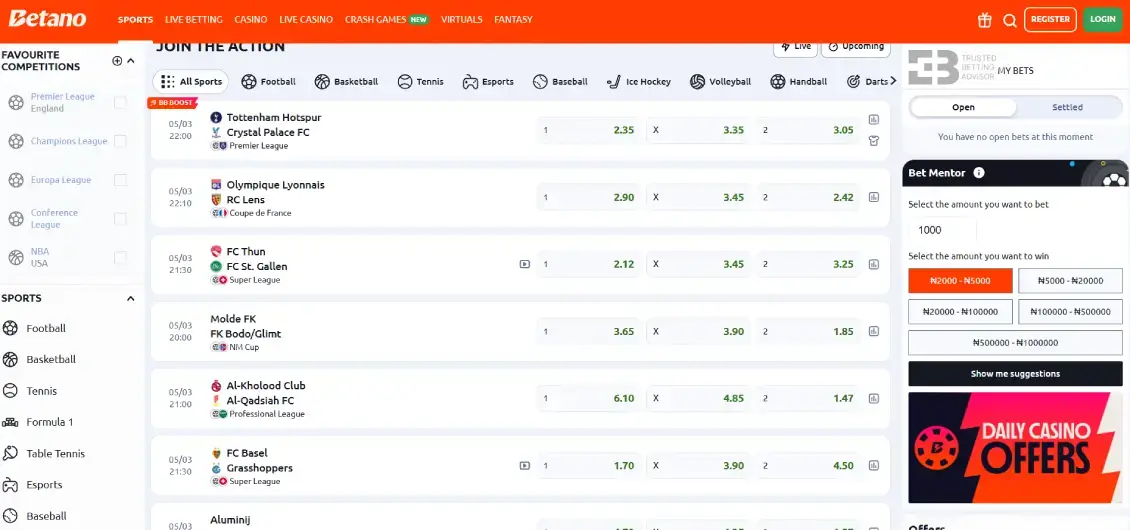
Task: Open stats icon for Tottenham Hotspur match
Action: tap(873, 120)
